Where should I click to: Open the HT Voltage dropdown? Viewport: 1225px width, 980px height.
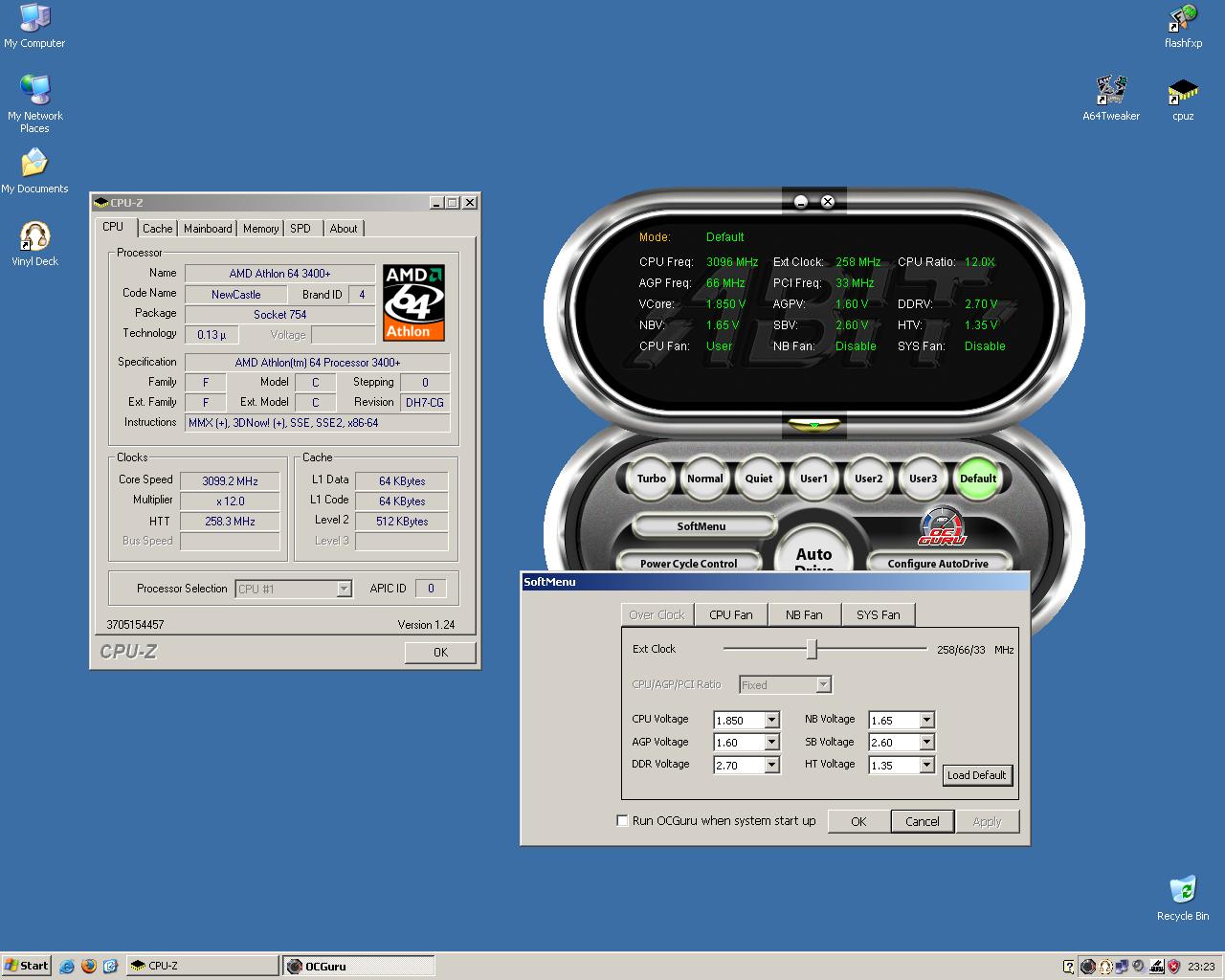pos(925,766)
